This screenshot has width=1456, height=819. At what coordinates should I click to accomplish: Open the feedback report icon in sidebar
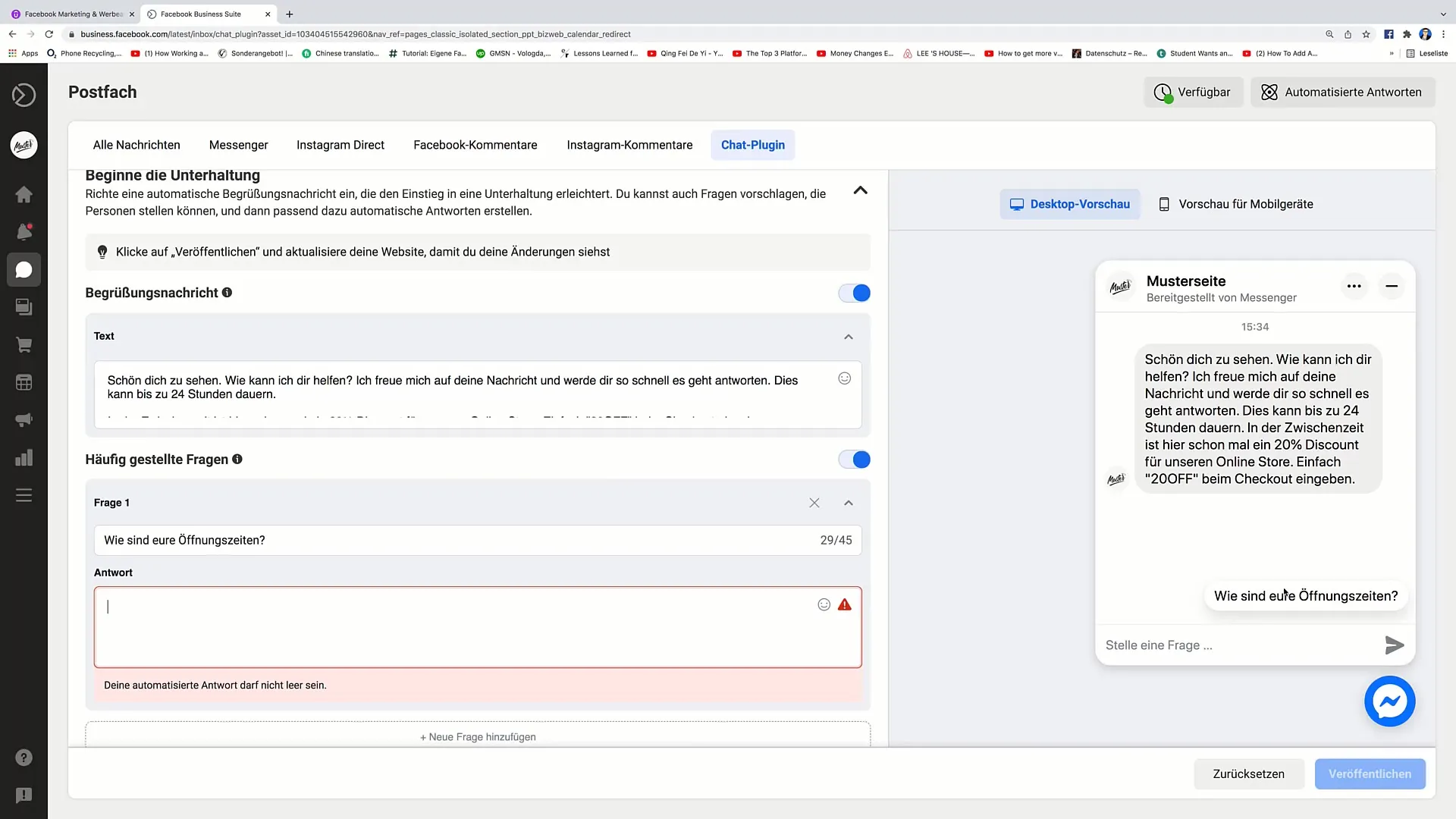(24, 795)
